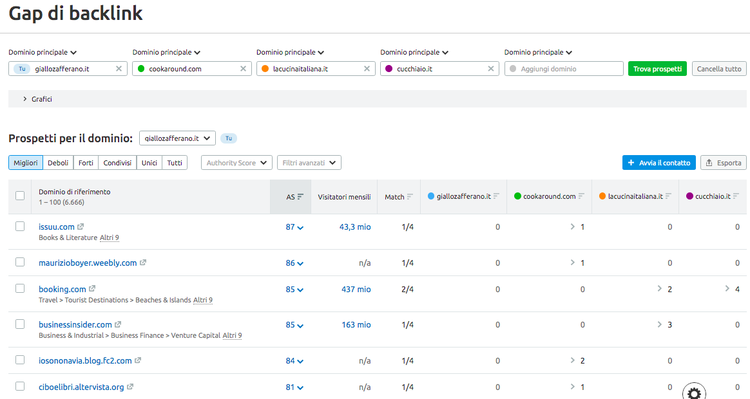The image size is (750, 399).
Task: Open the businessinsider.com domain link
Action: (x=75, y=324)
